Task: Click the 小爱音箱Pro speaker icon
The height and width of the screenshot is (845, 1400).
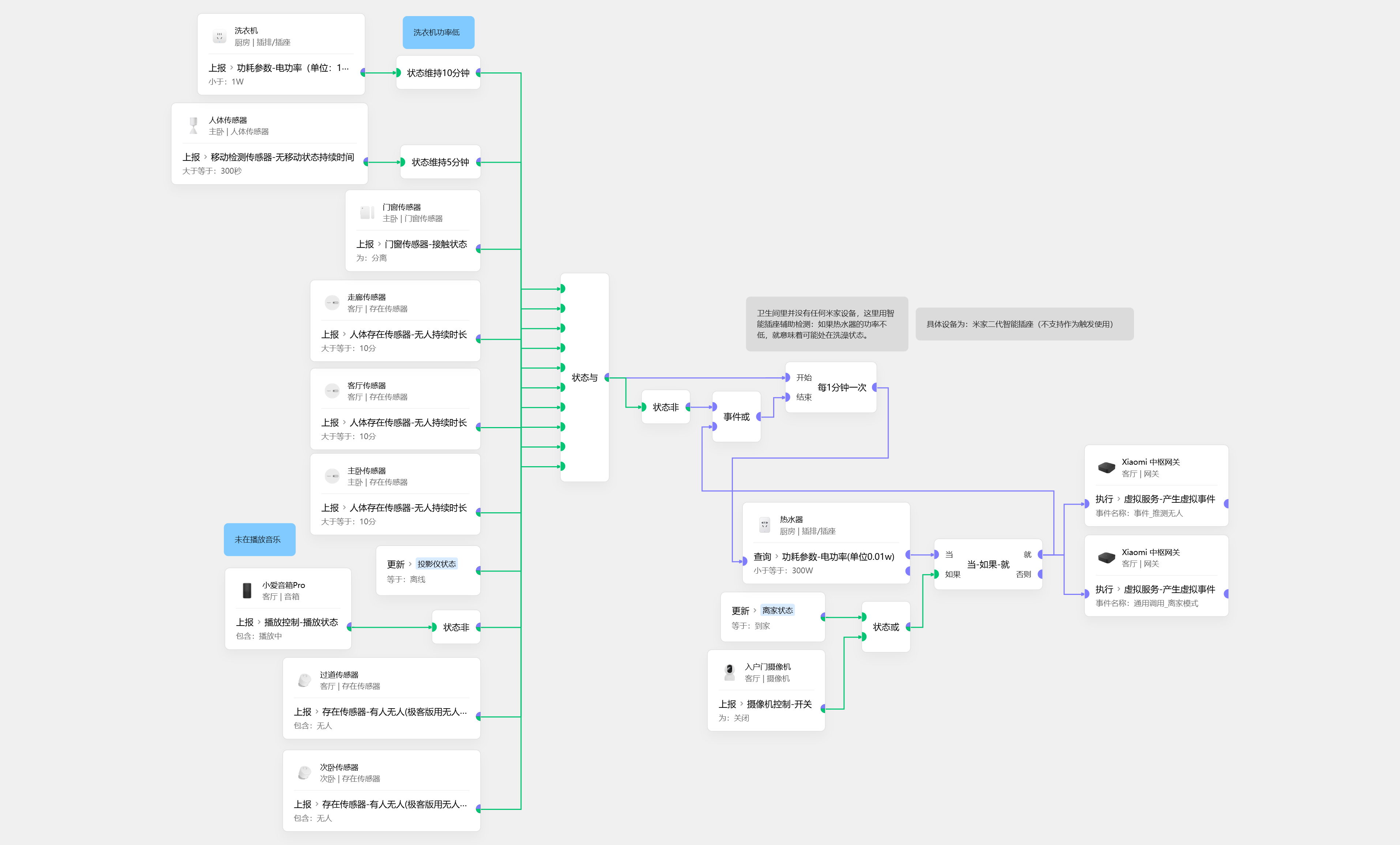Action: (246, 591)
